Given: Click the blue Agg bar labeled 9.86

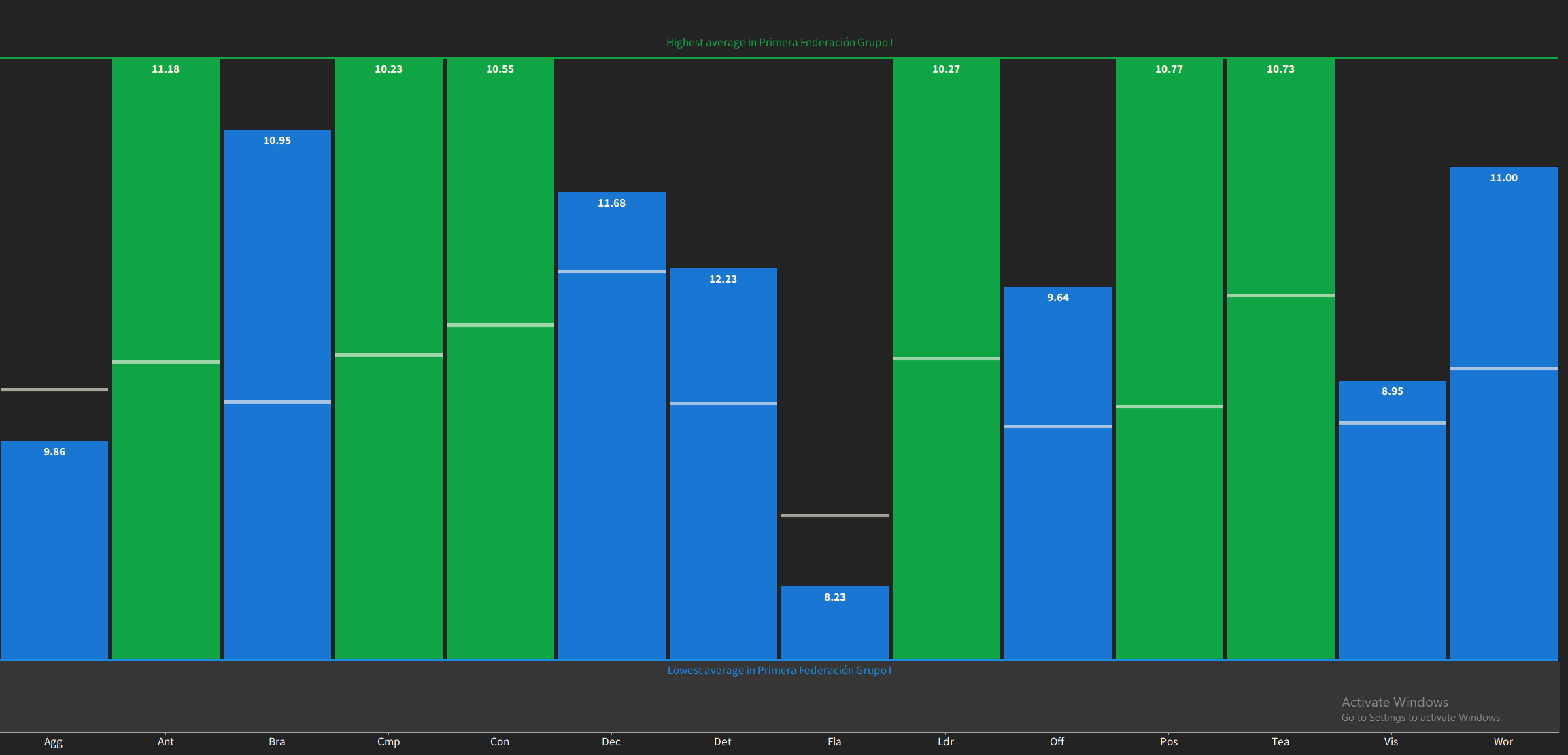Looking at the screenshot, I should (54, 550).
